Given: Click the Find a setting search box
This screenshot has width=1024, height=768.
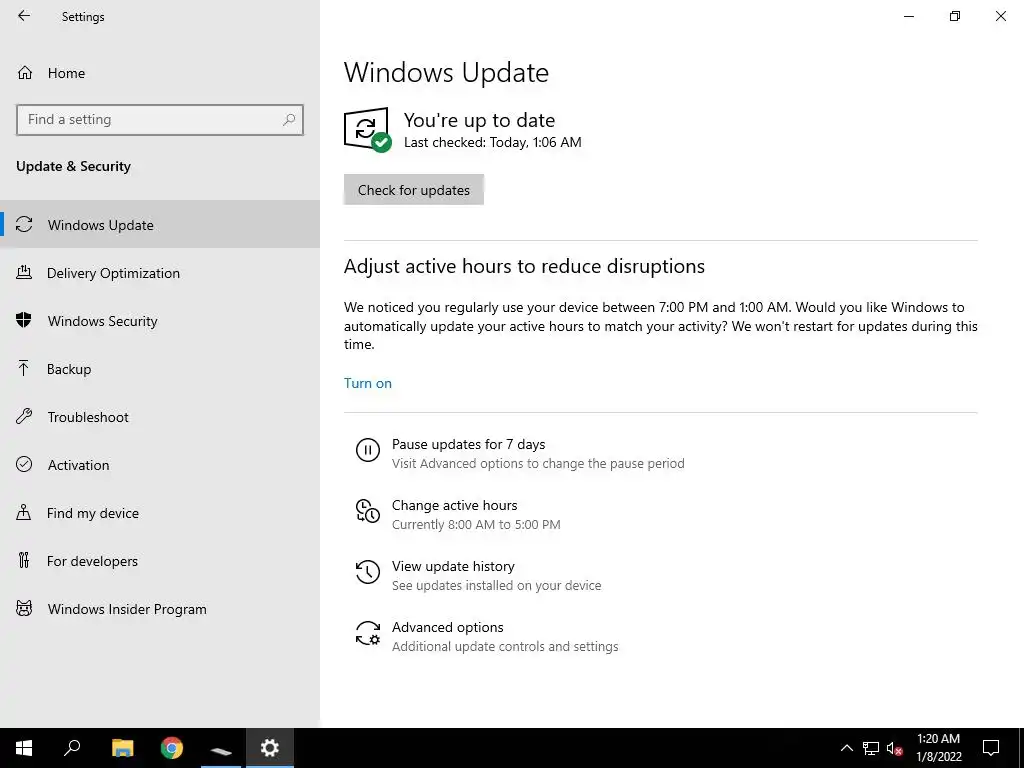Looking at the screenshot, I should coord(160,120).
